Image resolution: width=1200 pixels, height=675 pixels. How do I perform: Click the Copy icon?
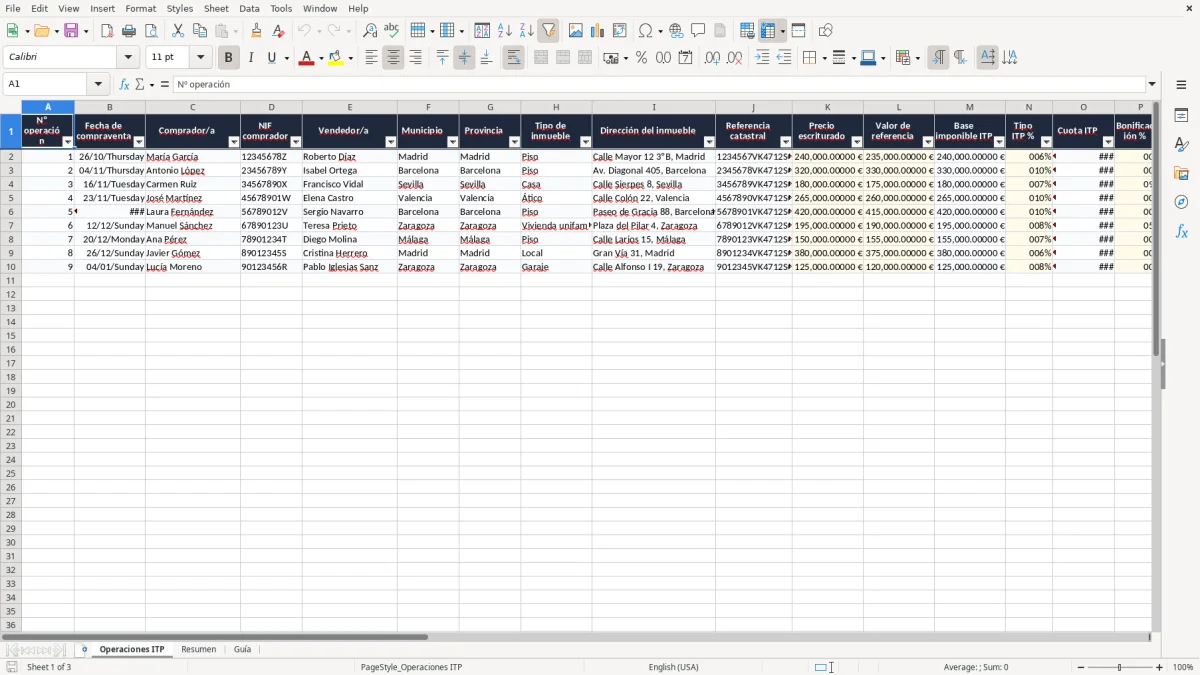(200, 31)
